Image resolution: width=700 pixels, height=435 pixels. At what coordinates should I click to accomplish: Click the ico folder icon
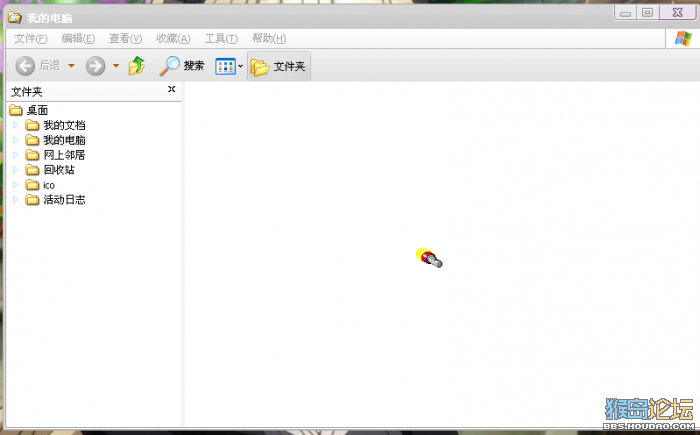(x=32, y=185)
